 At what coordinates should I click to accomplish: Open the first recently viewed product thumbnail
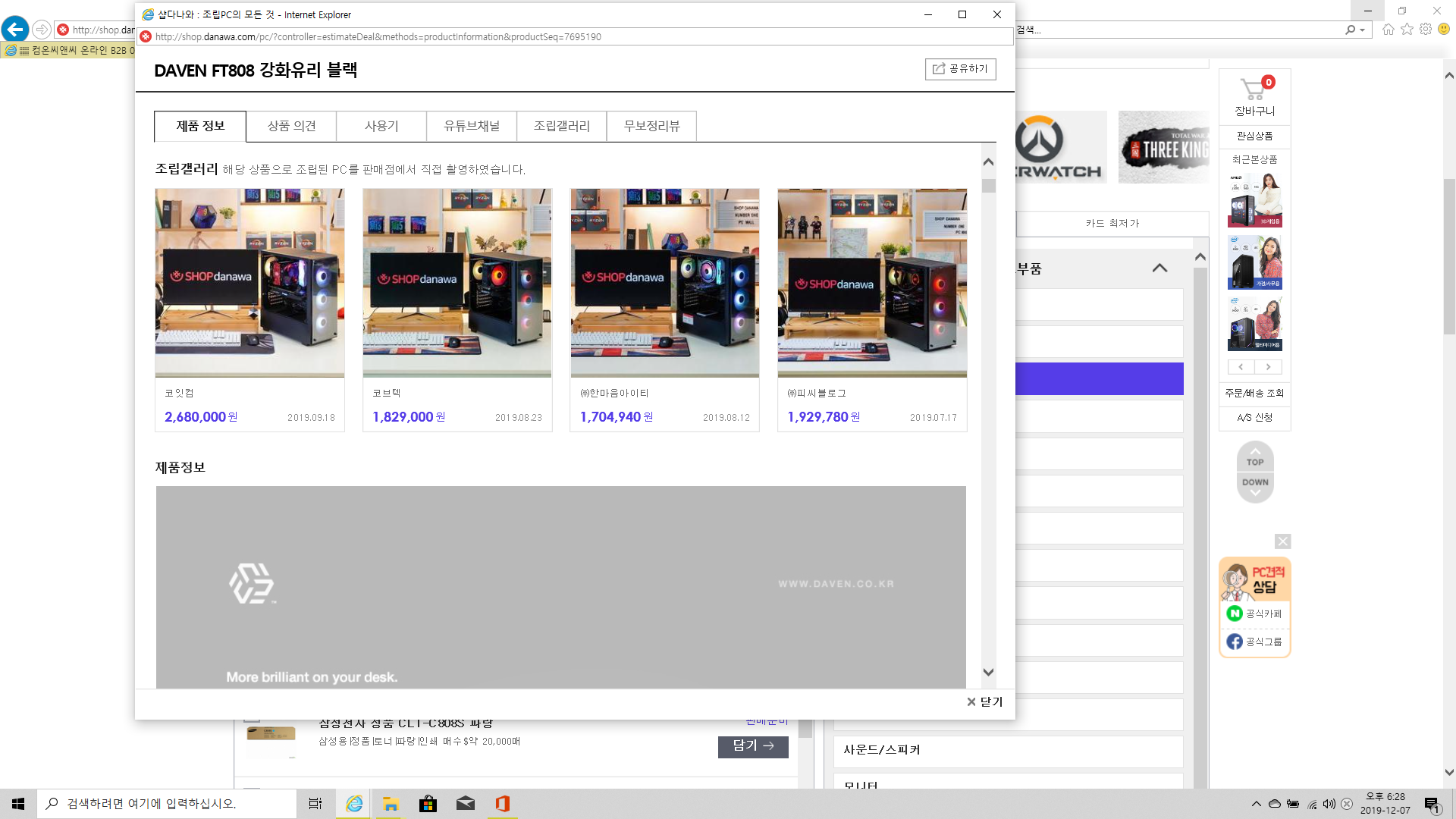click(x=1255, y=200)
